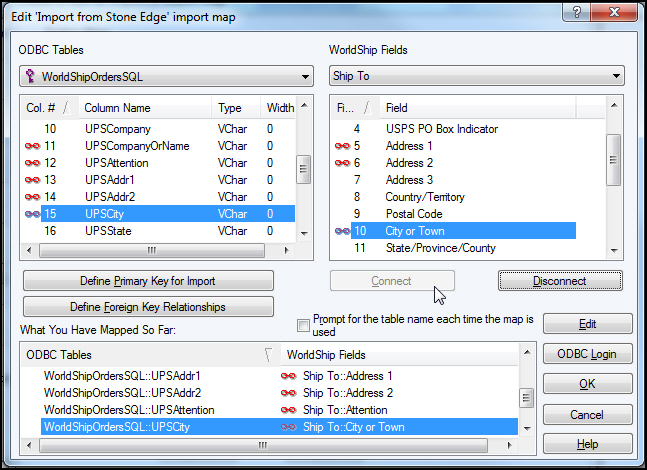Sort by Type column header
647x470 pixels.
pos(236,108)
